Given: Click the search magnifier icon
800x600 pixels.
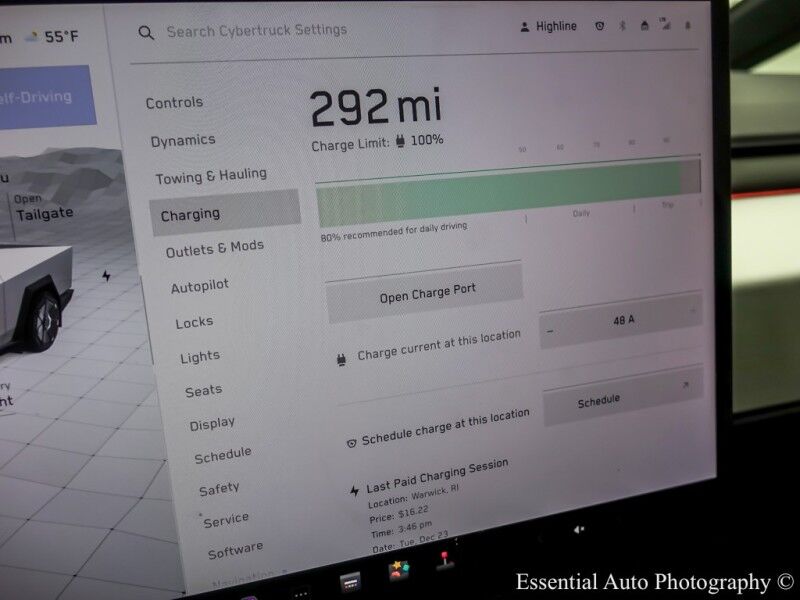Looking at the screenshot, I should [146, 33].
